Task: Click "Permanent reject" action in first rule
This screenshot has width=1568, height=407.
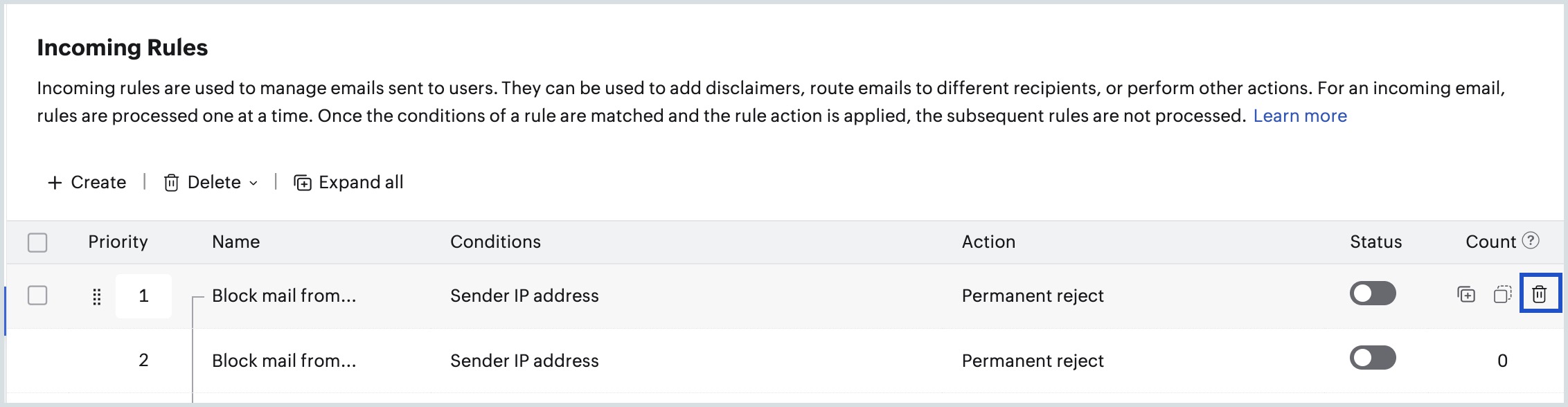Action: pos(1032,296)
